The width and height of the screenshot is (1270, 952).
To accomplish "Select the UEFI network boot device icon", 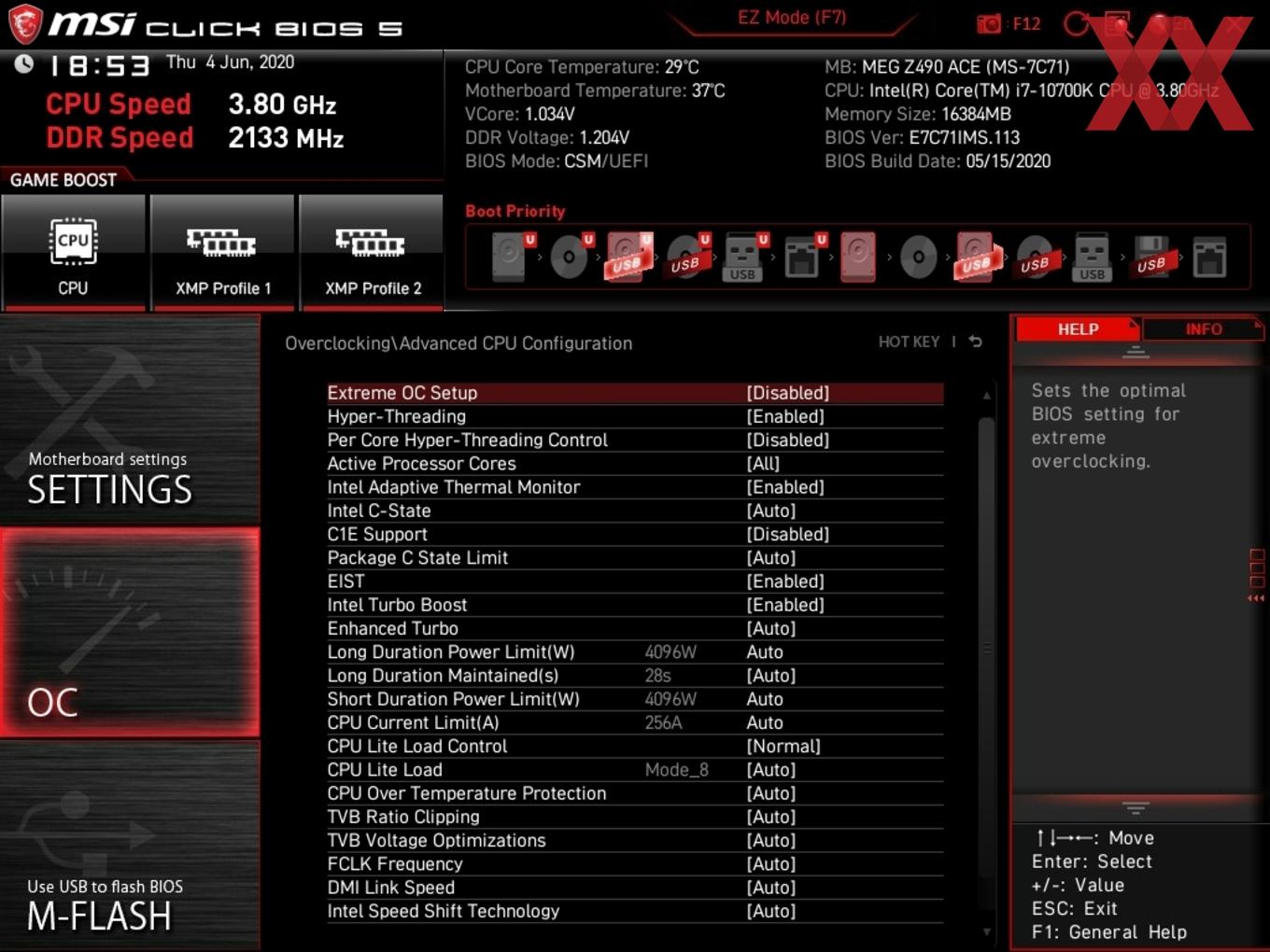I will tap(803, 257).
